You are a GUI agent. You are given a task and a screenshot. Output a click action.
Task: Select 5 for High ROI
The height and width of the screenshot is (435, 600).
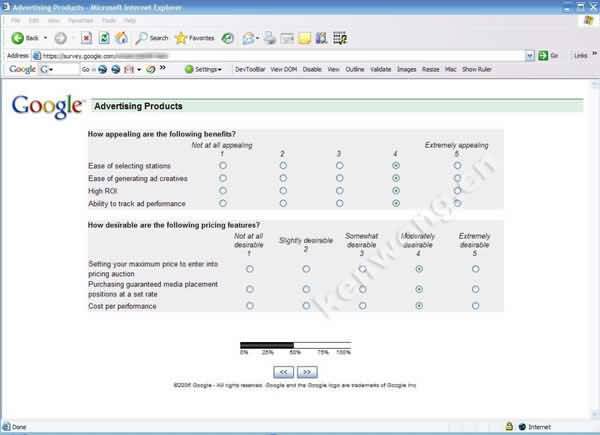(457, 190)
